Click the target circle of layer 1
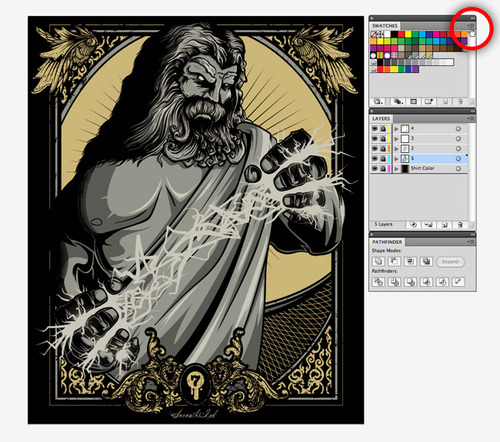The width and height of the screenshot is (500, 442). pos(458,159)
